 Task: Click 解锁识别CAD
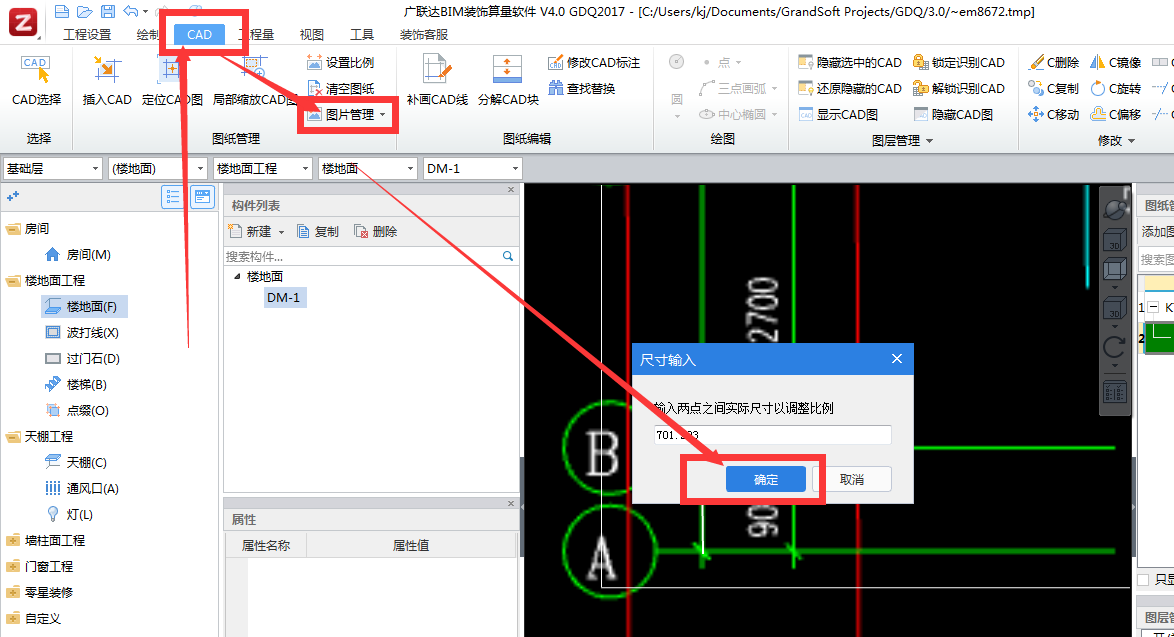(958, 88)
